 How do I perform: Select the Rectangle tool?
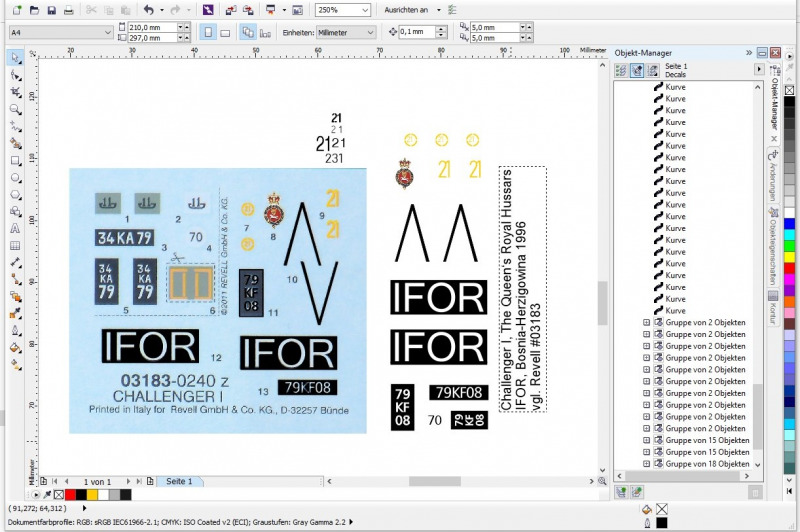(15, 161)
